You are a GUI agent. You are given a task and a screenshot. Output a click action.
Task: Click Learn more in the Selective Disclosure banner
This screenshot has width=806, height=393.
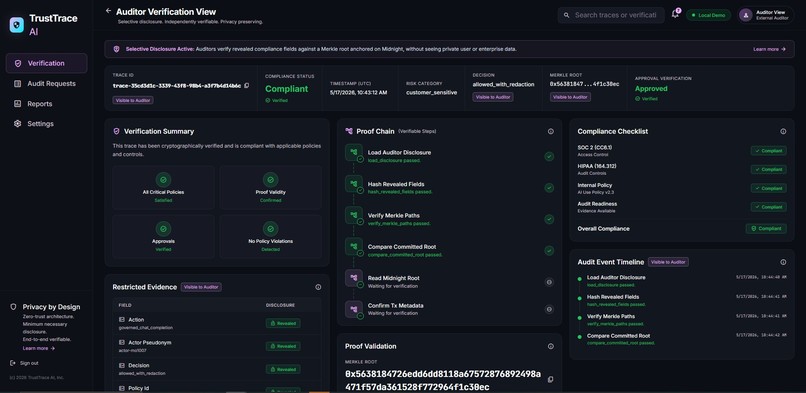coord(770,49)
